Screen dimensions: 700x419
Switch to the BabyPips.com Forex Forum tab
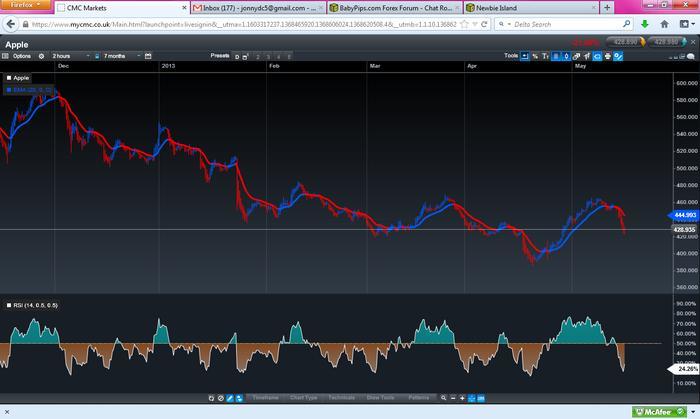396,8
